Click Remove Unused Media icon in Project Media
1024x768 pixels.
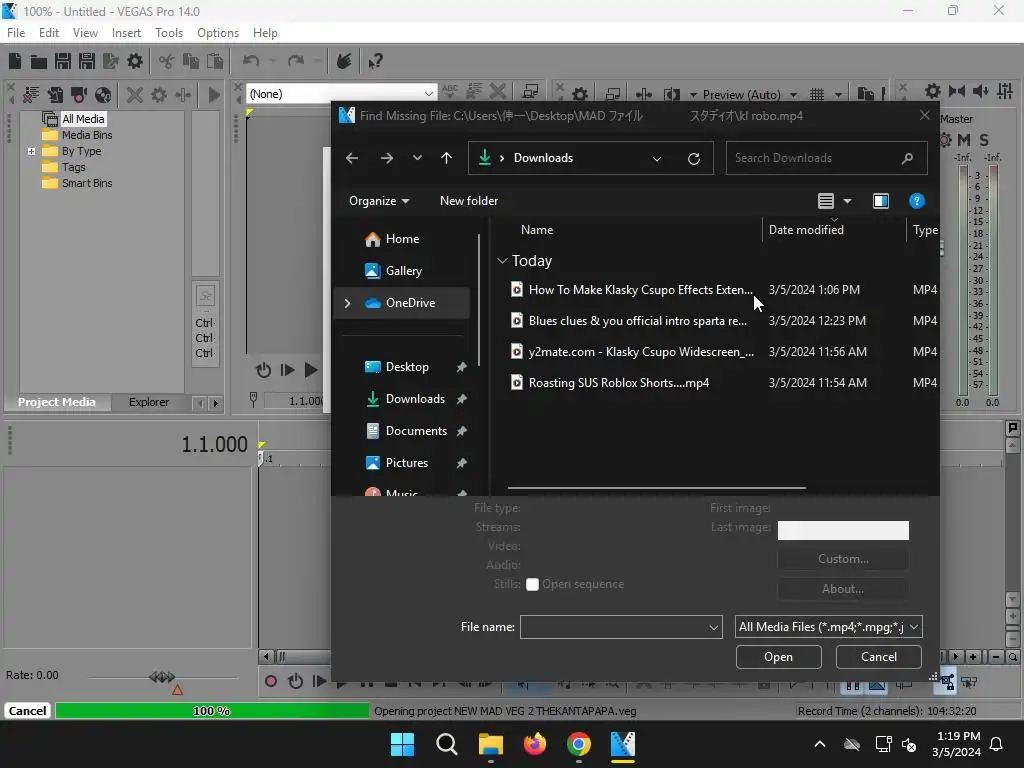(x=31, y=95)
